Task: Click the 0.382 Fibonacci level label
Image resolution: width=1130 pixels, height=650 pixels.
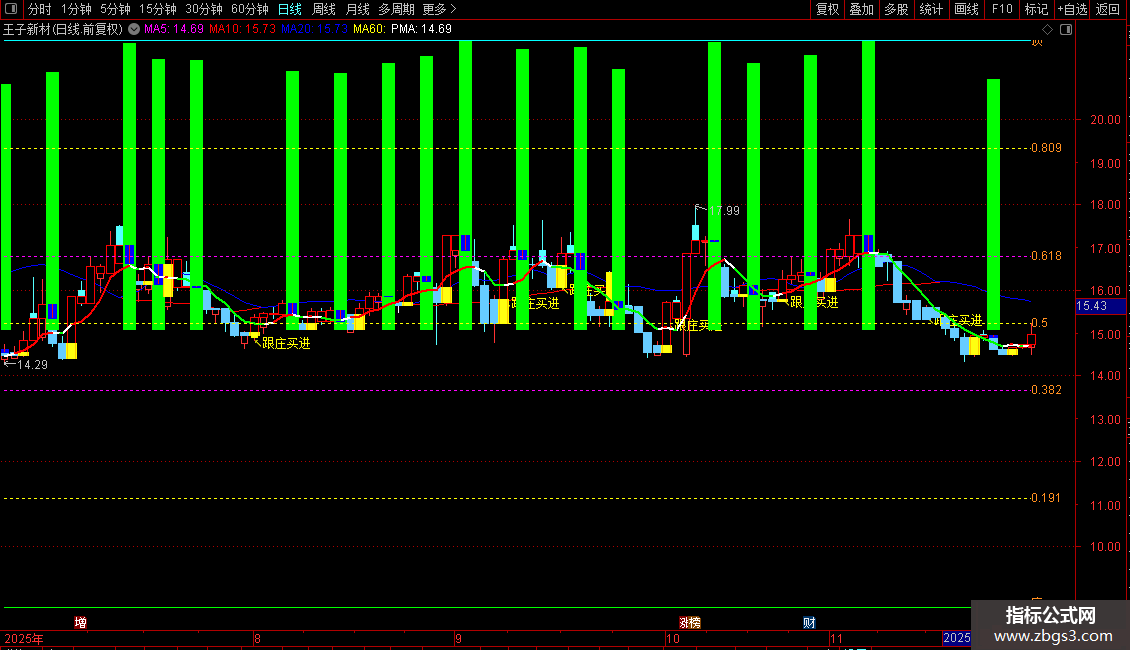Action: coord(1046,390)
